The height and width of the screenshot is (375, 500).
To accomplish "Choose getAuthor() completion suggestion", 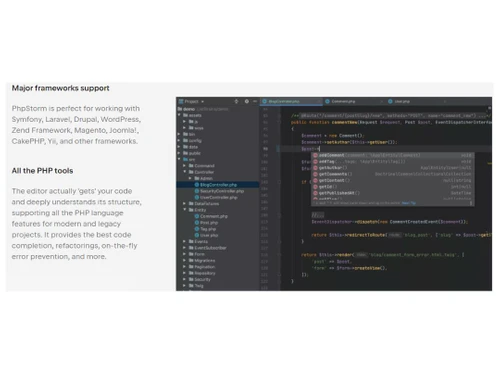I will [393, 168].
